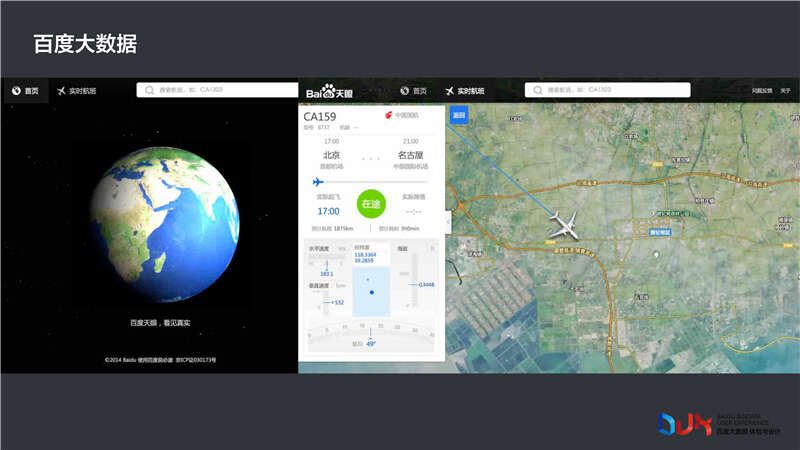Click the horizontal speed gauge
This screenshot has height=450, width=800.
[326, 261]
